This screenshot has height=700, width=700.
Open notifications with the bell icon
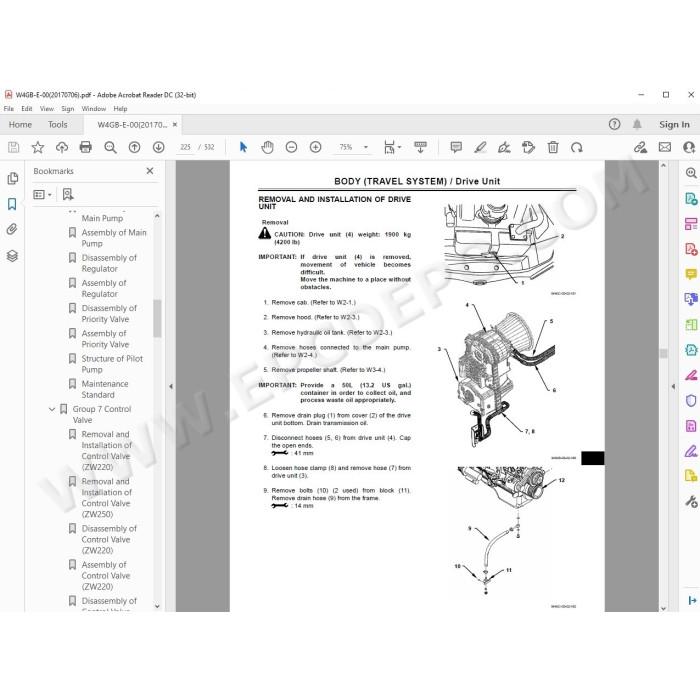637,124
